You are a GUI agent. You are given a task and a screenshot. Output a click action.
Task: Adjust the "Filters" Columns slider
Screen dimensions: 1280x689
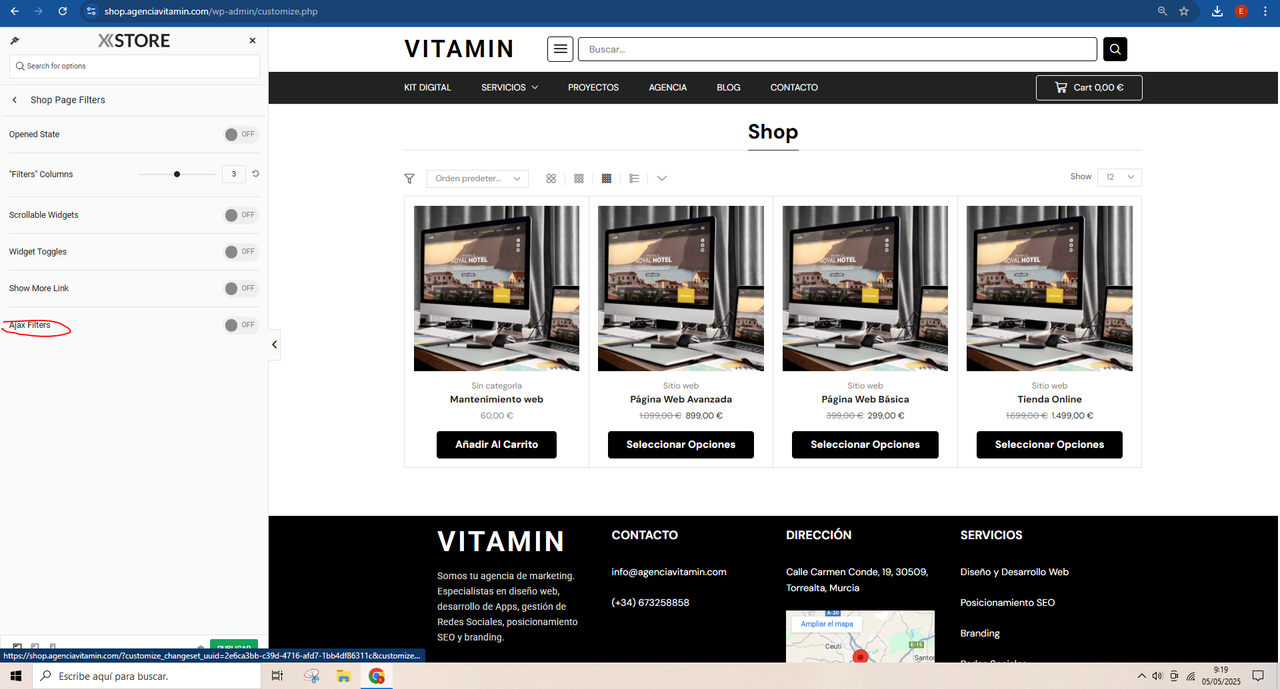(x=177, y=174)
